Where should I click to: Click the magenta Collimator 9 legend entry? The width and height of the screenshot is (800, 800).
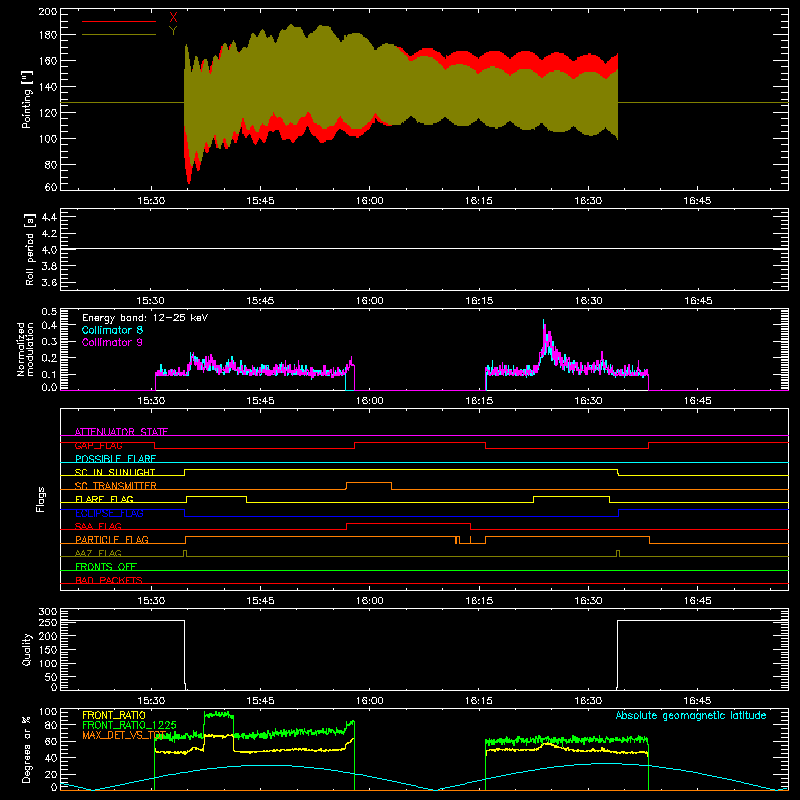pyautogui.click(x=112, y=342)
